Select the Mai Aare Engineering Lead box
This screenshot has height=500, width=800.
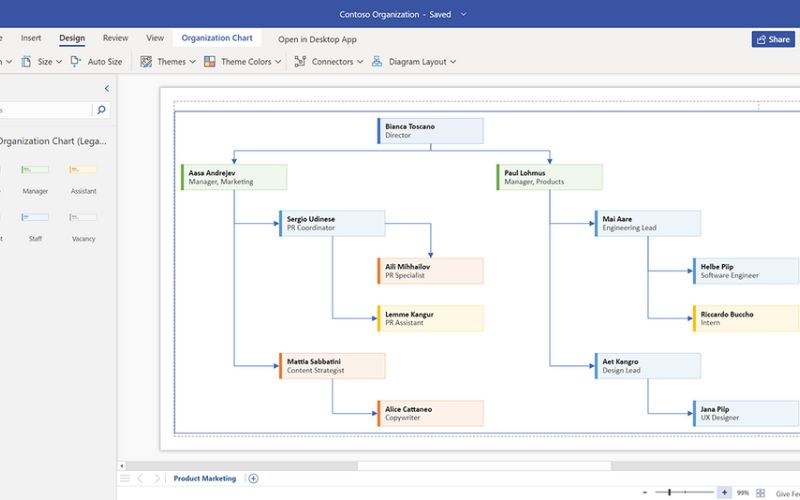click(648, 223)
